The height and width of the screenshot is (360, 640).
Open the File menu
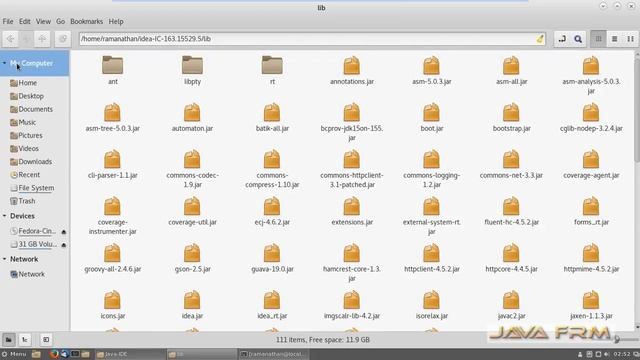[8, 21]
